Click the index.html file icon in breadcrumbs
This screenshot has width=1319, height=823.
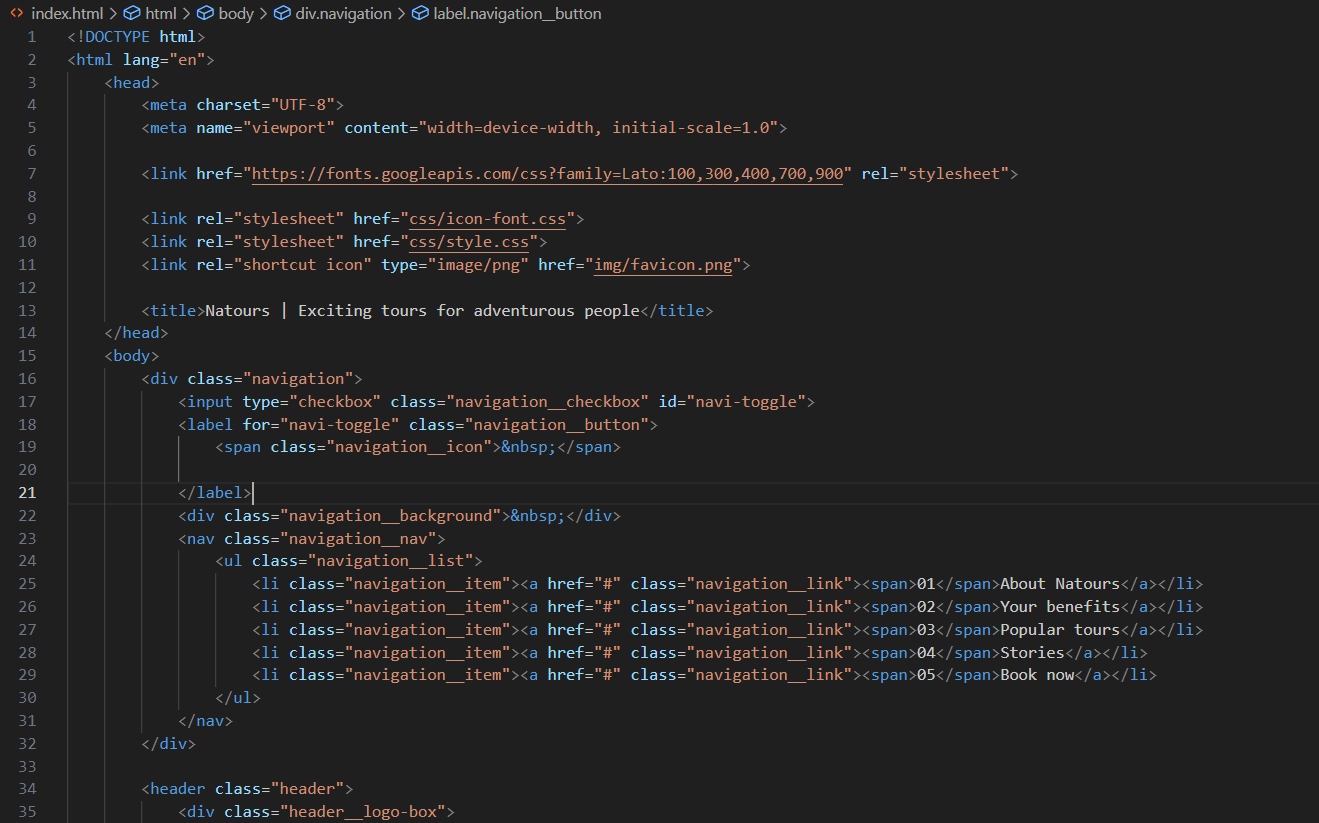[17, 14]
